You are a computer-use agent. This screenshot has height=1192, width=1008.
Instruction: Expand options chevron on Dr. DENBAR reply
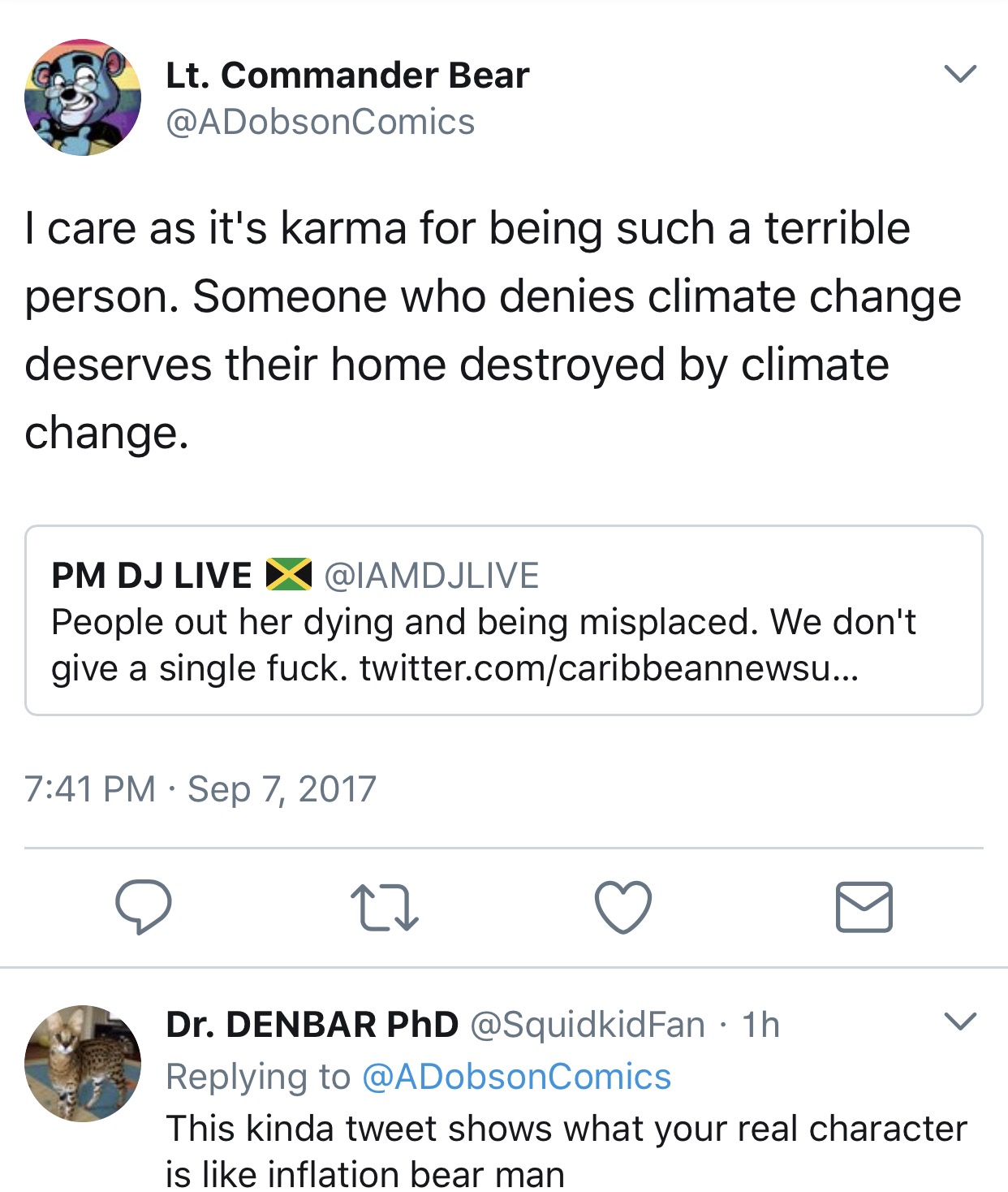coord(961,1021)
